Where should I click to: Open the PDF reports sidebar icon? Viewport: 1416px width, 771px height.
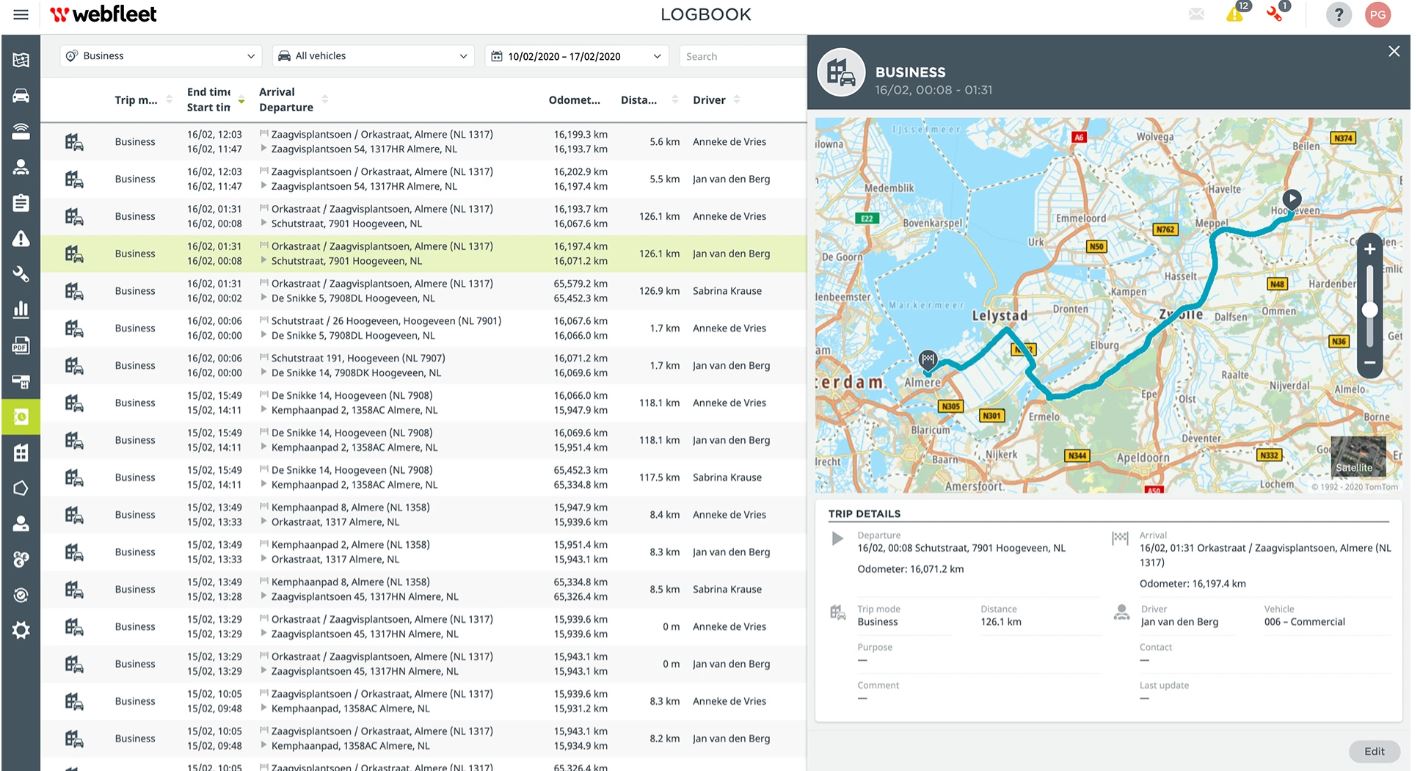(20, 346)
